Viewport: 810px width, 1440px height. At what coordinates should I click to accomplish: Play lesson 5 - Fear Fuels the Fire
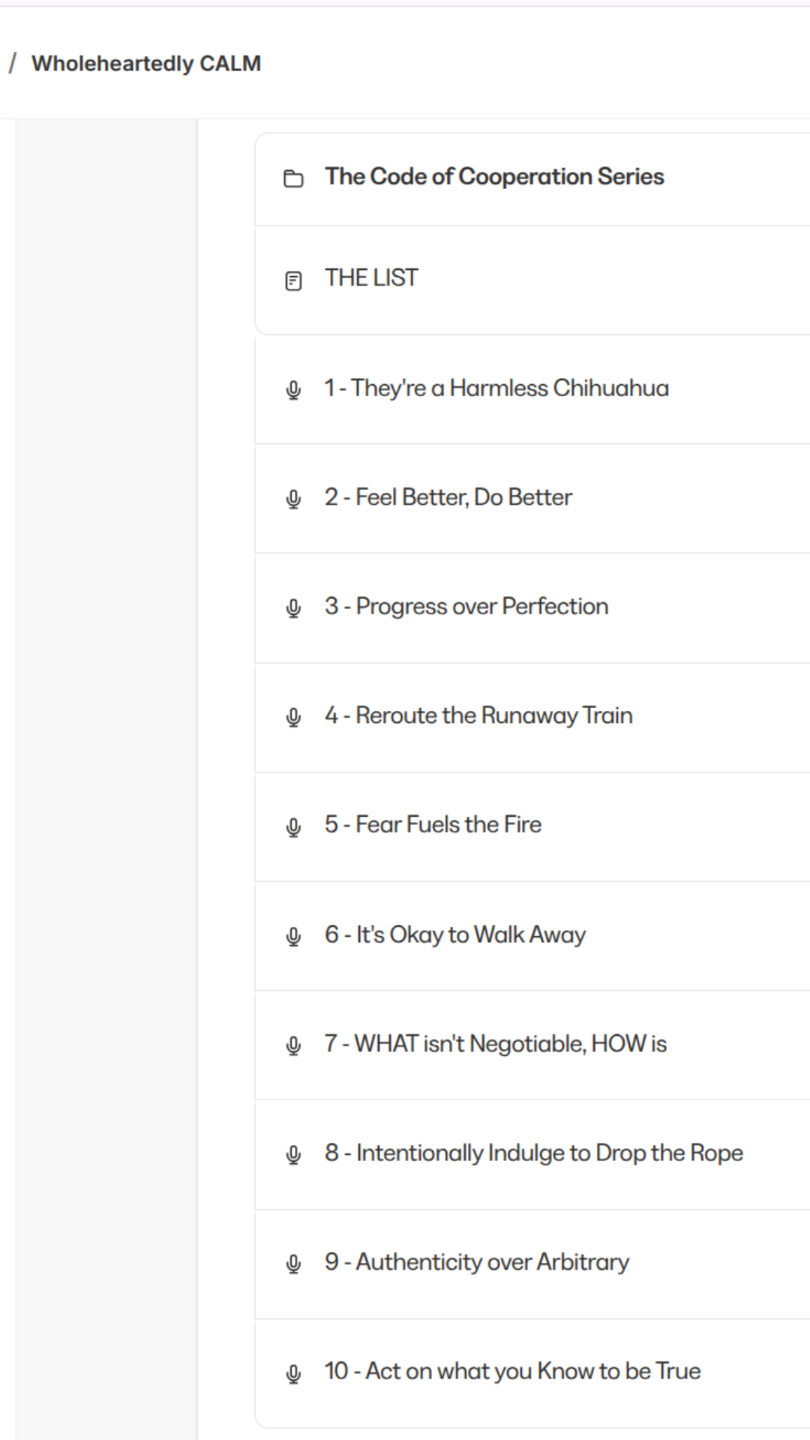(x=433, y=825)
